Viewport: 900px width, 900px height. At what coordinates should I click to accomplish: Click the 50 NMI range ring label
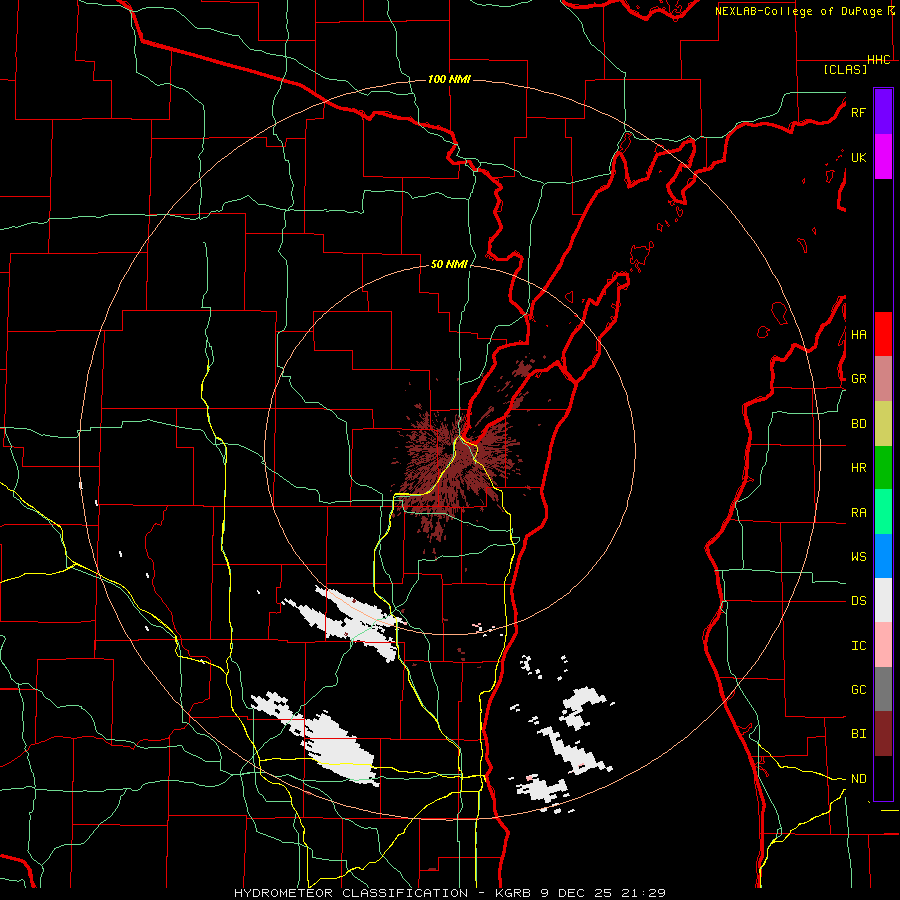coord(449,264)
